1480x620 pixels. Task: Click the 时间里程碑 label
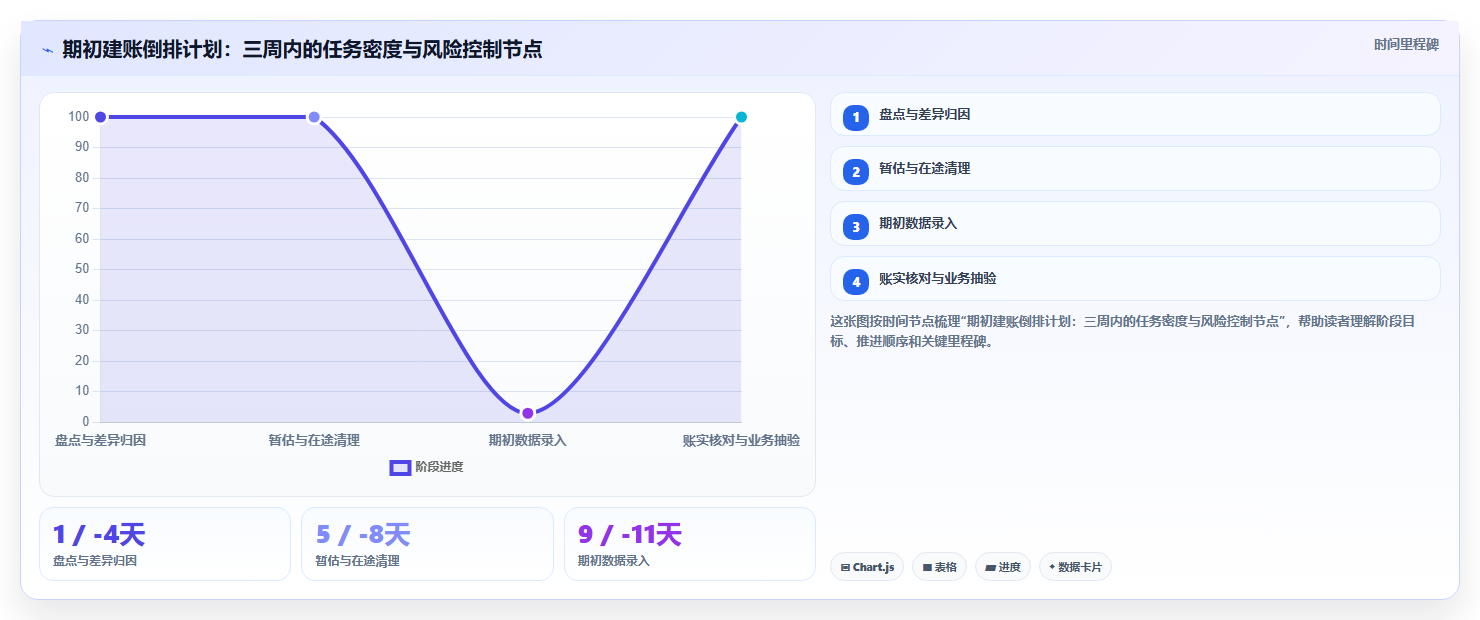(x=1406, y=44)
